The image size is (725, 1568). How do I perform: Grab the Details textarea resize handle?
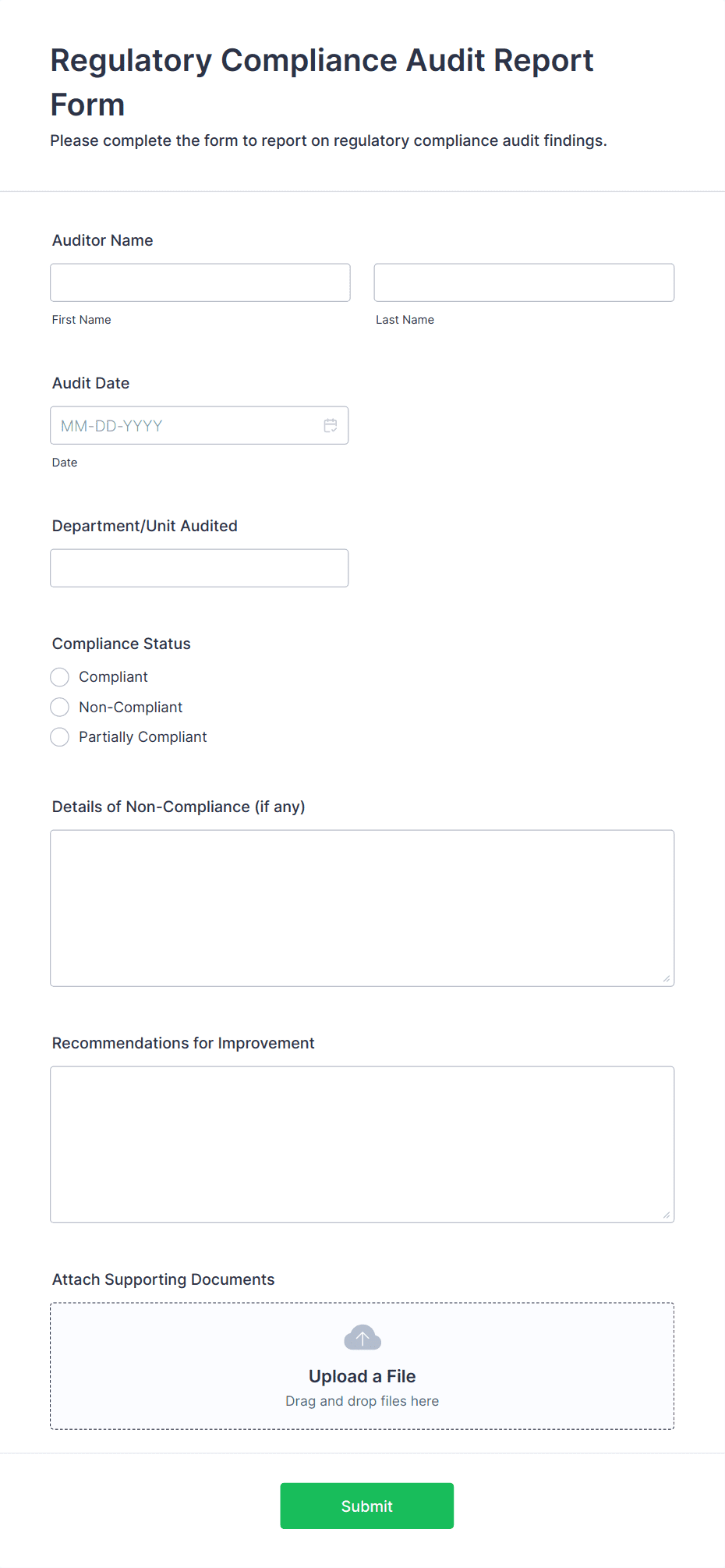point(667,978)
